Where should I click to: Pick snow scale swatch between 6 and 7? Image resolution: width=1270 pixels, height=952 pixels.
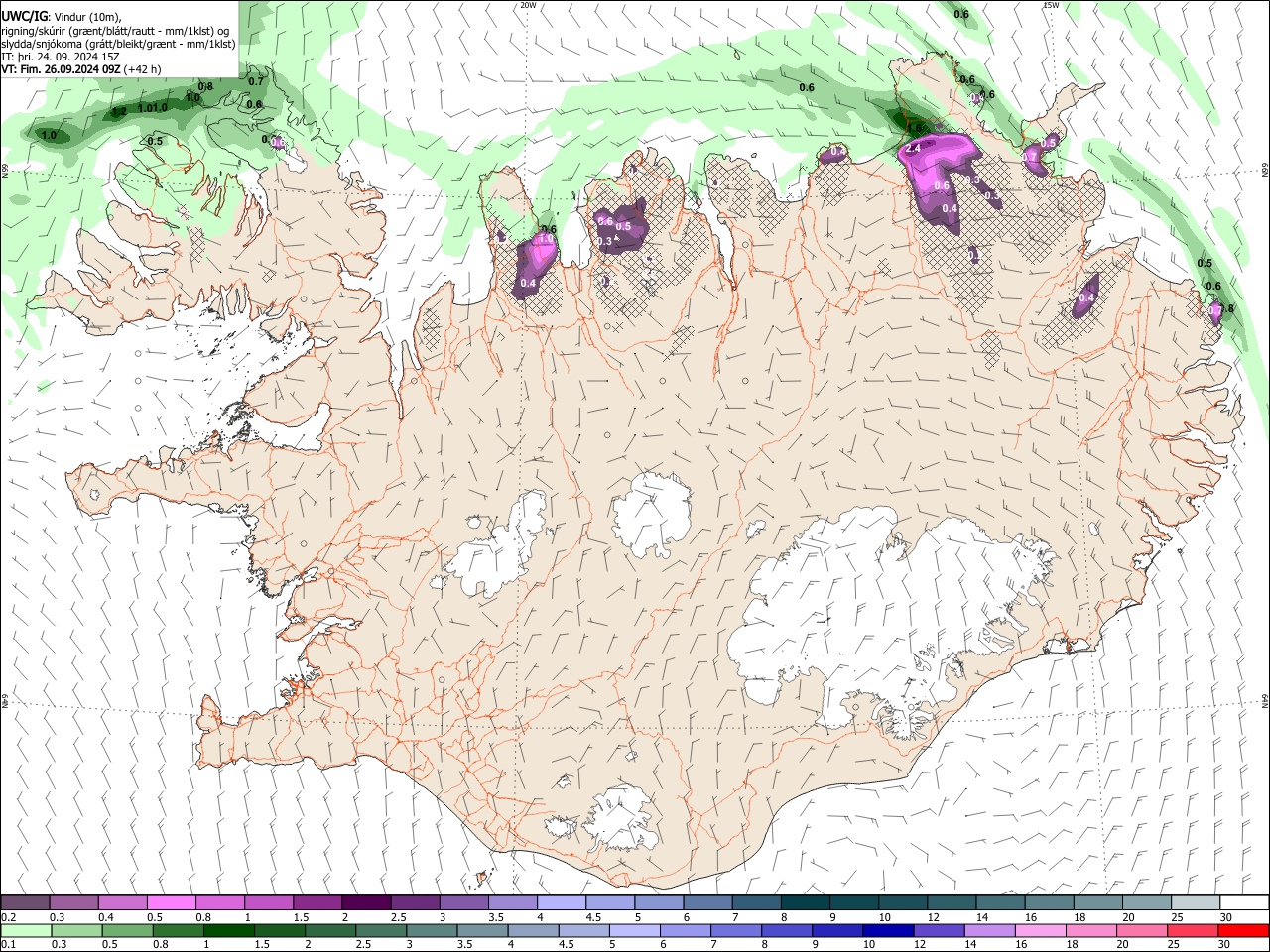(x=706, y=902)
